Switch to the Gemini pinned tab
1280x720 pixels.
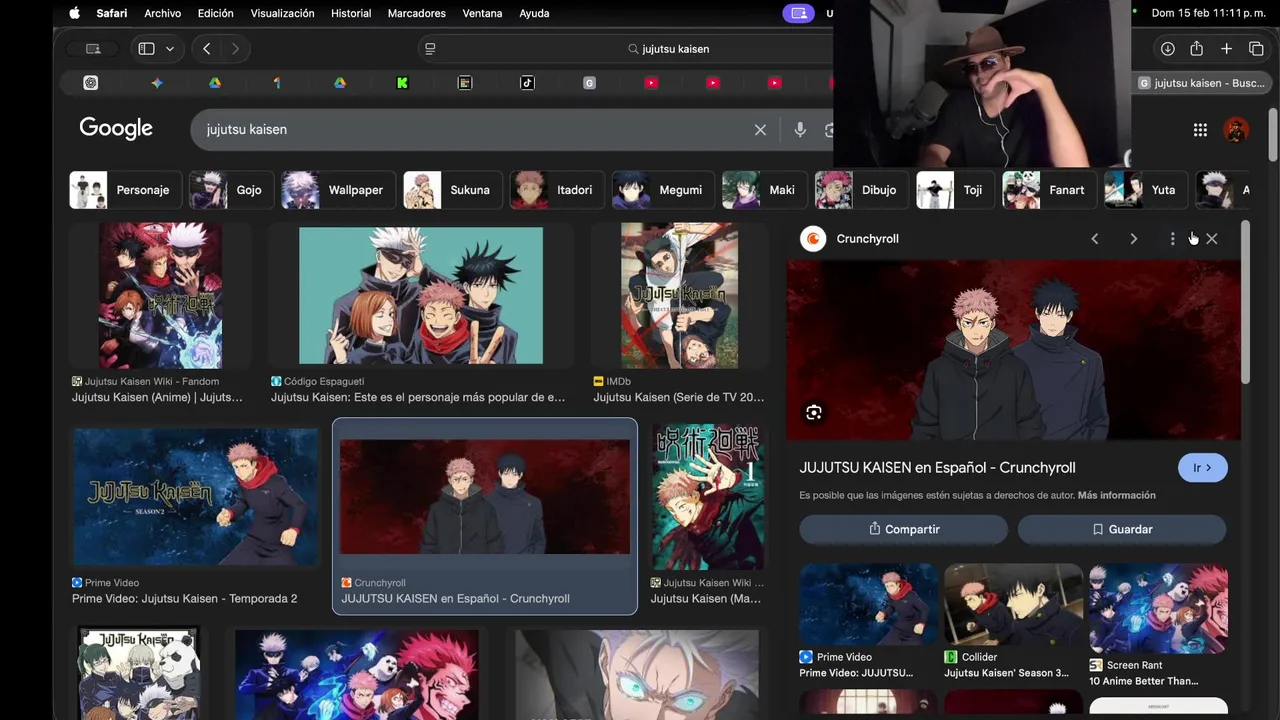tap(157, 83)
